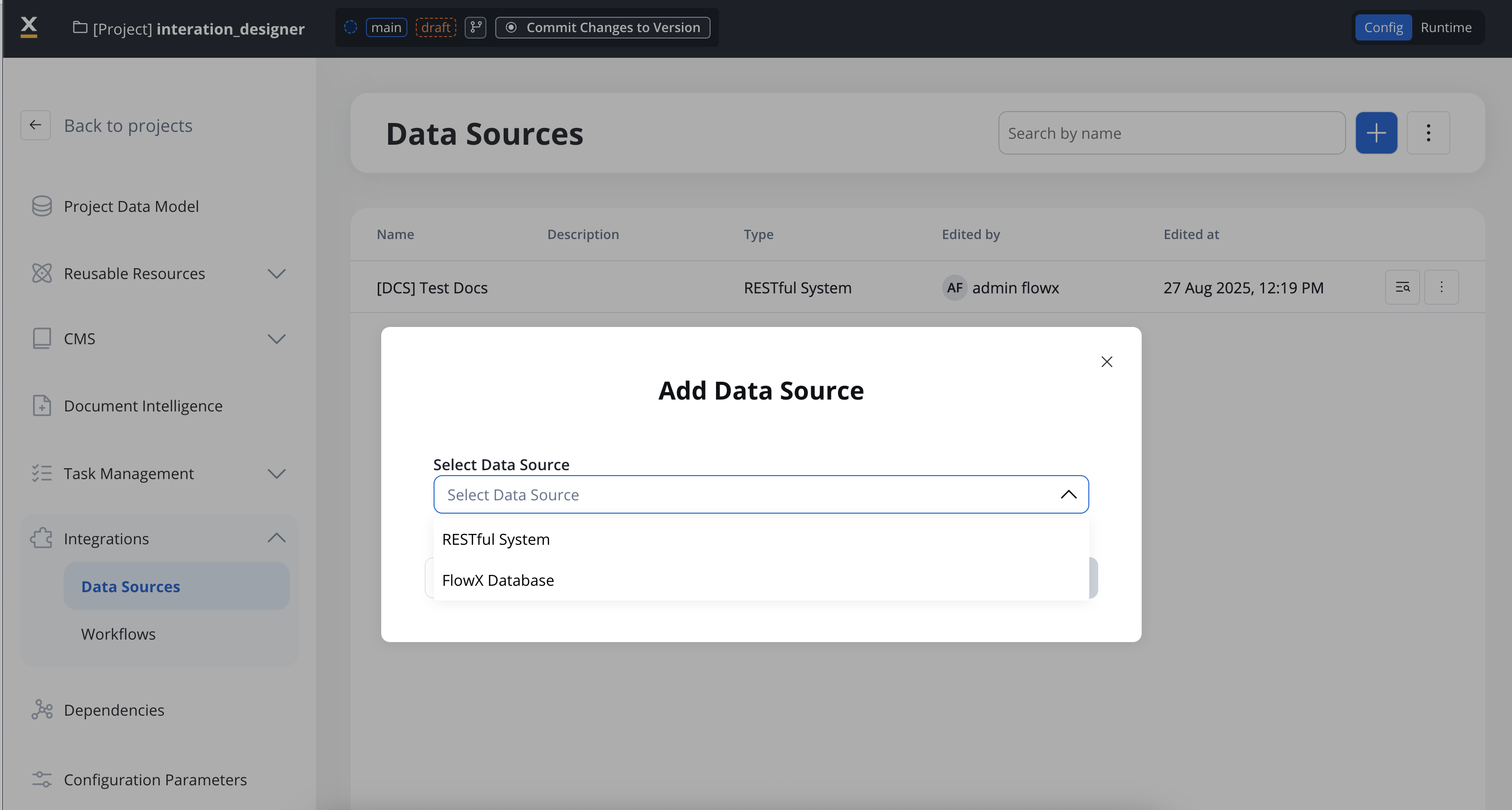1512x810 pixels.
Task: Click the FlowX logo icon
Action: [x=29, y=27]
